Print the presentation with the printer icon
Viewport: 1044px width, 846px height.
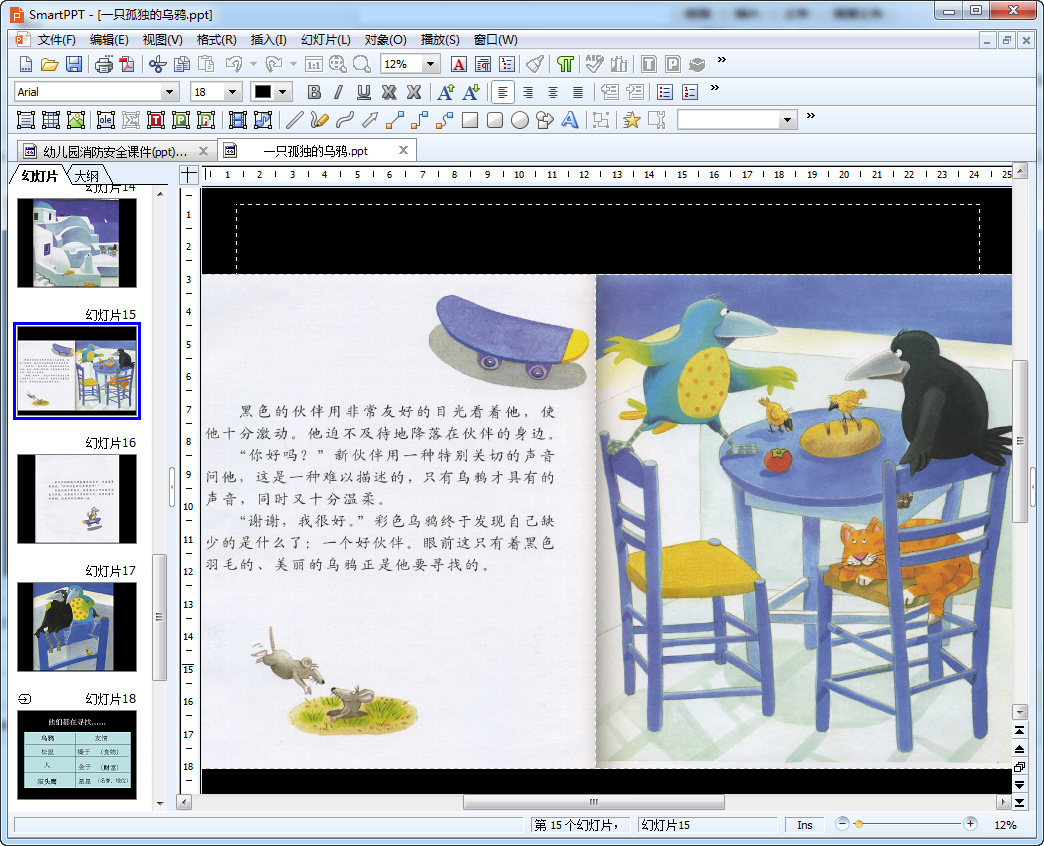click(103, 64)
